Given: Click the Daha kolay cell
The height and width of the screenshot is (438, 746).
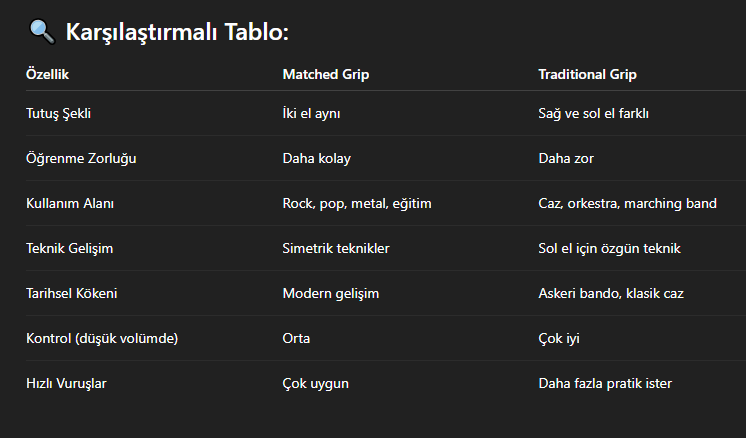Looking at the screenshot, I should [x=316, y=158].
